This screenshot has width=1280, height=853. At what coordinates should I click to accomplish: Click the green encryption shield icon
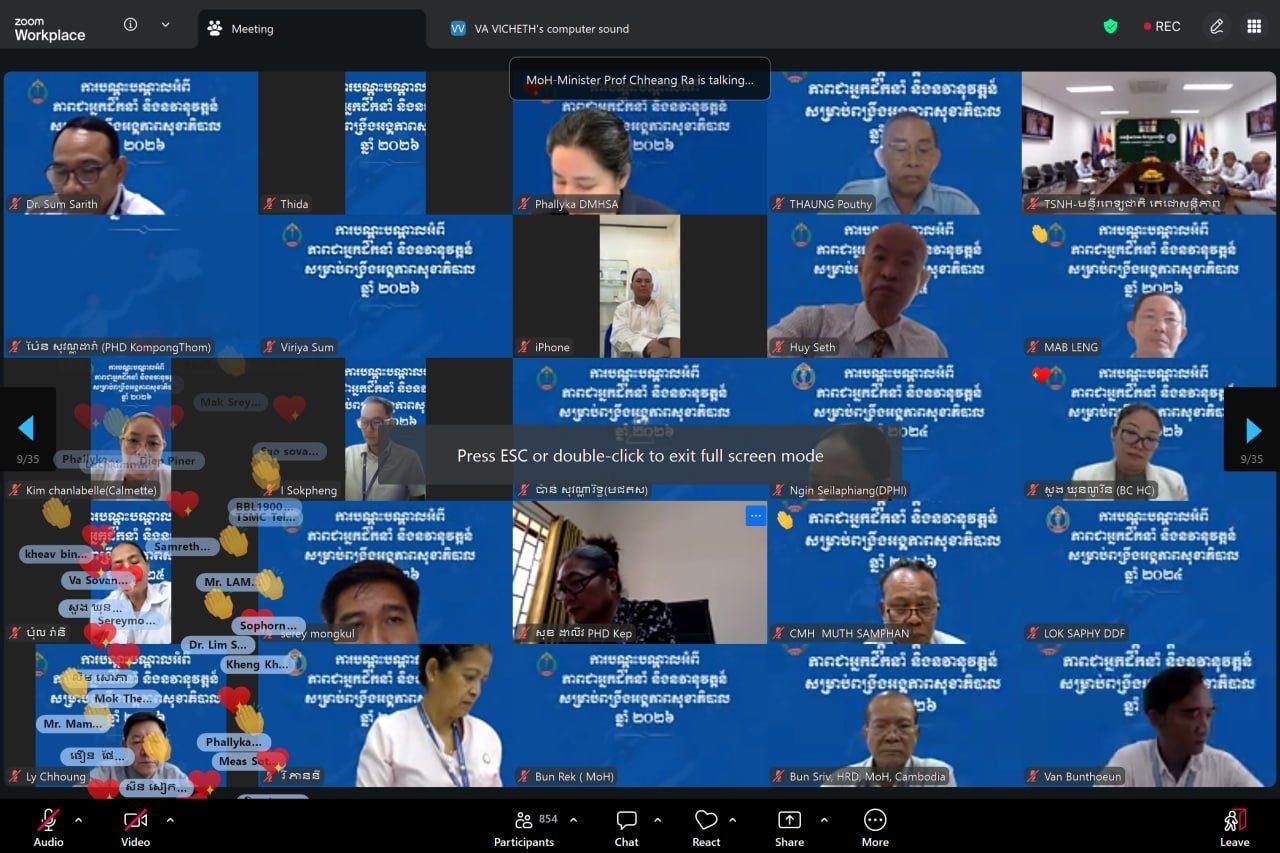point(1110,27)
